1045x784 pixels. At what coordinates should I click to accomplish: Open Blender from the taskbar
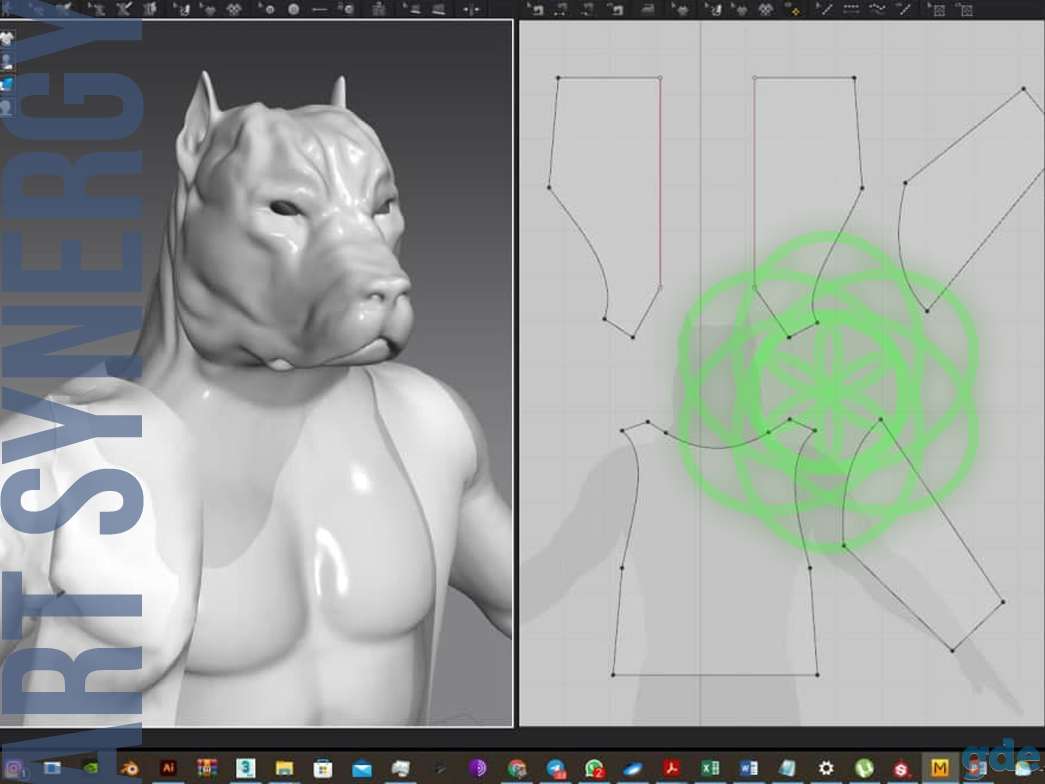129,769
